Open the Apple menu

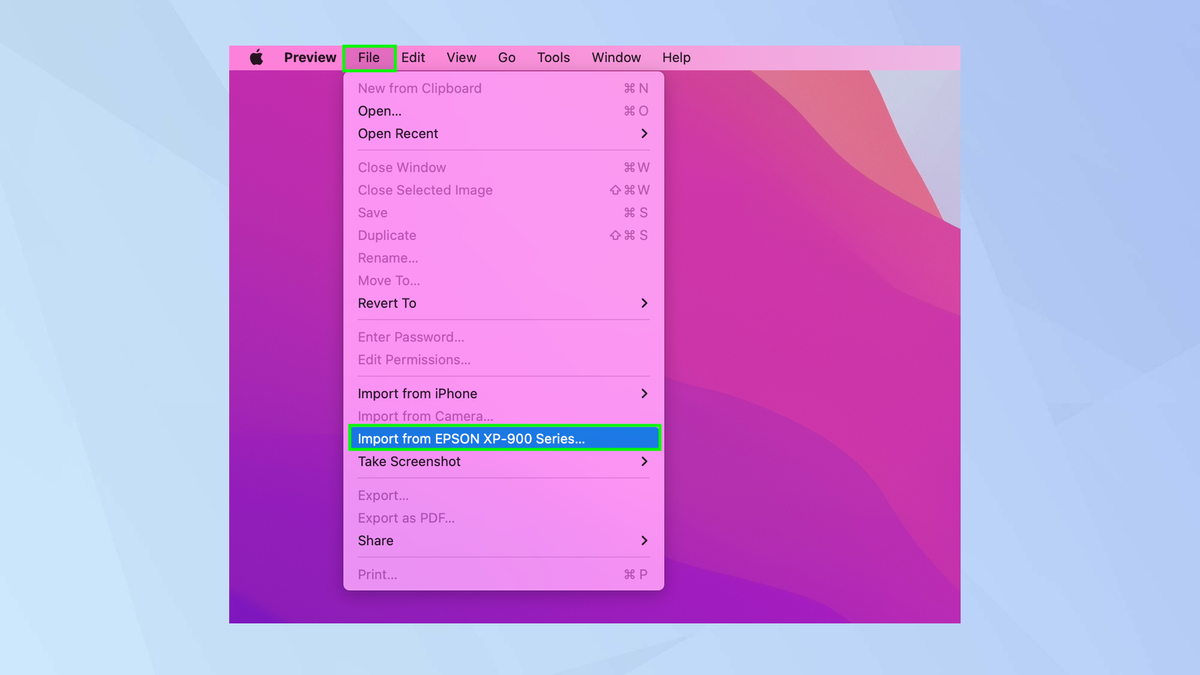257,57
